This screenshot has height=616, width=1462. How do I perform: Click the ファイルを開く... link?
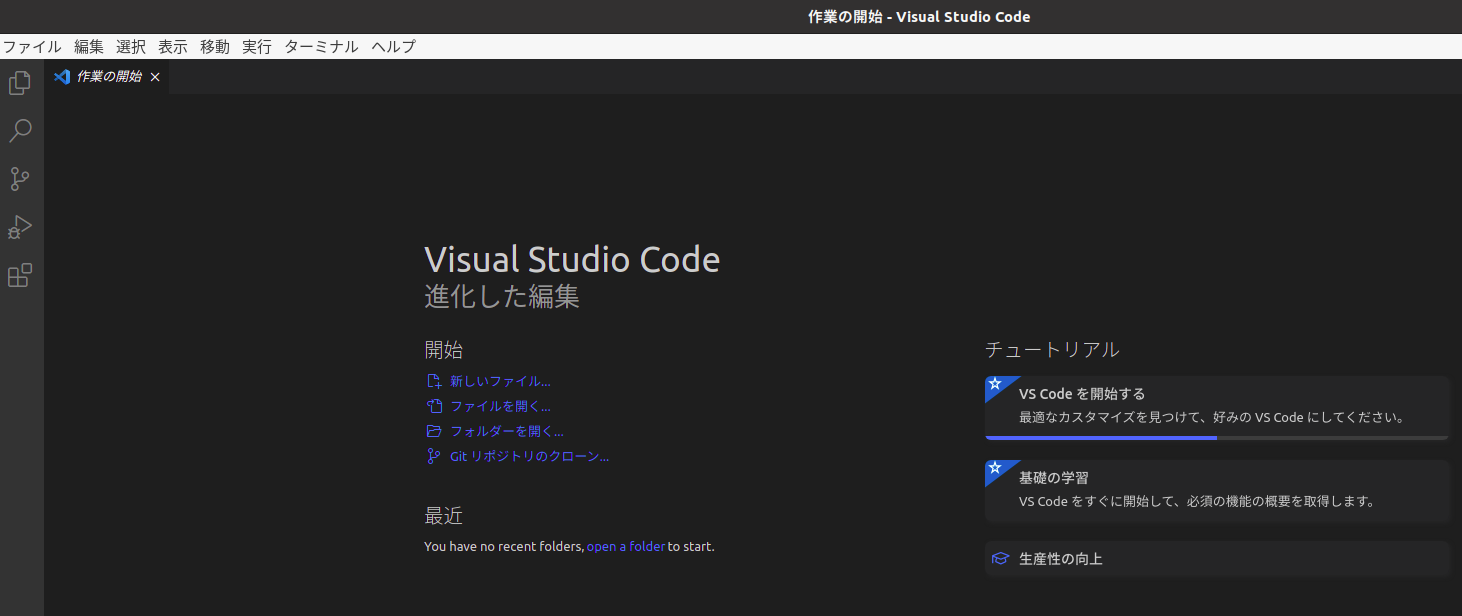498,406
